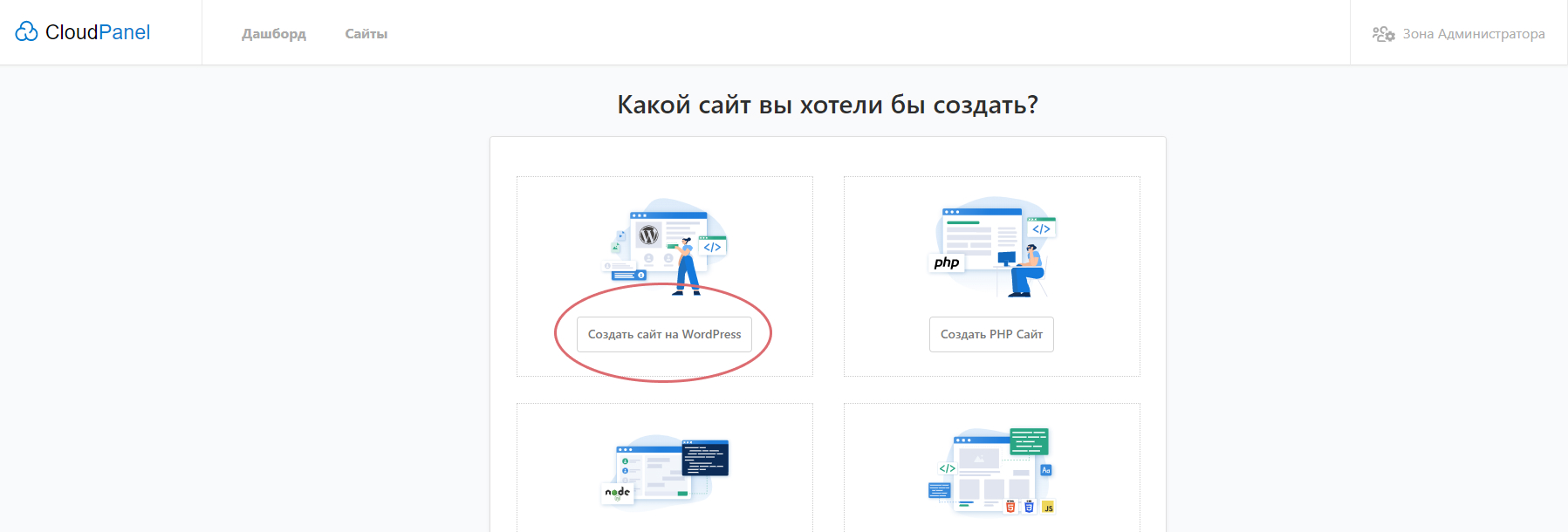Click the CloudPanel brand name text
This screenshot has width=1568, height=532.
click(x=98, y=32)
